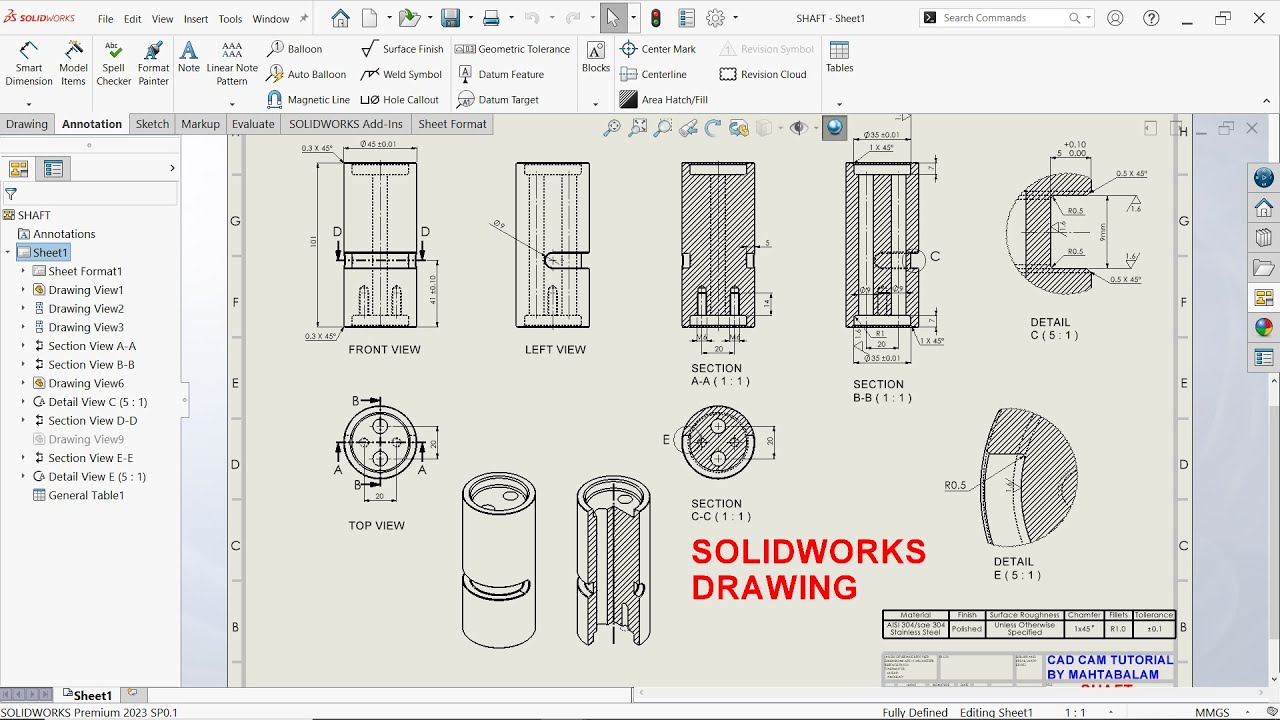Activate the Format Painter
This screenshot has width=1280, height=720.
(153, 64)
